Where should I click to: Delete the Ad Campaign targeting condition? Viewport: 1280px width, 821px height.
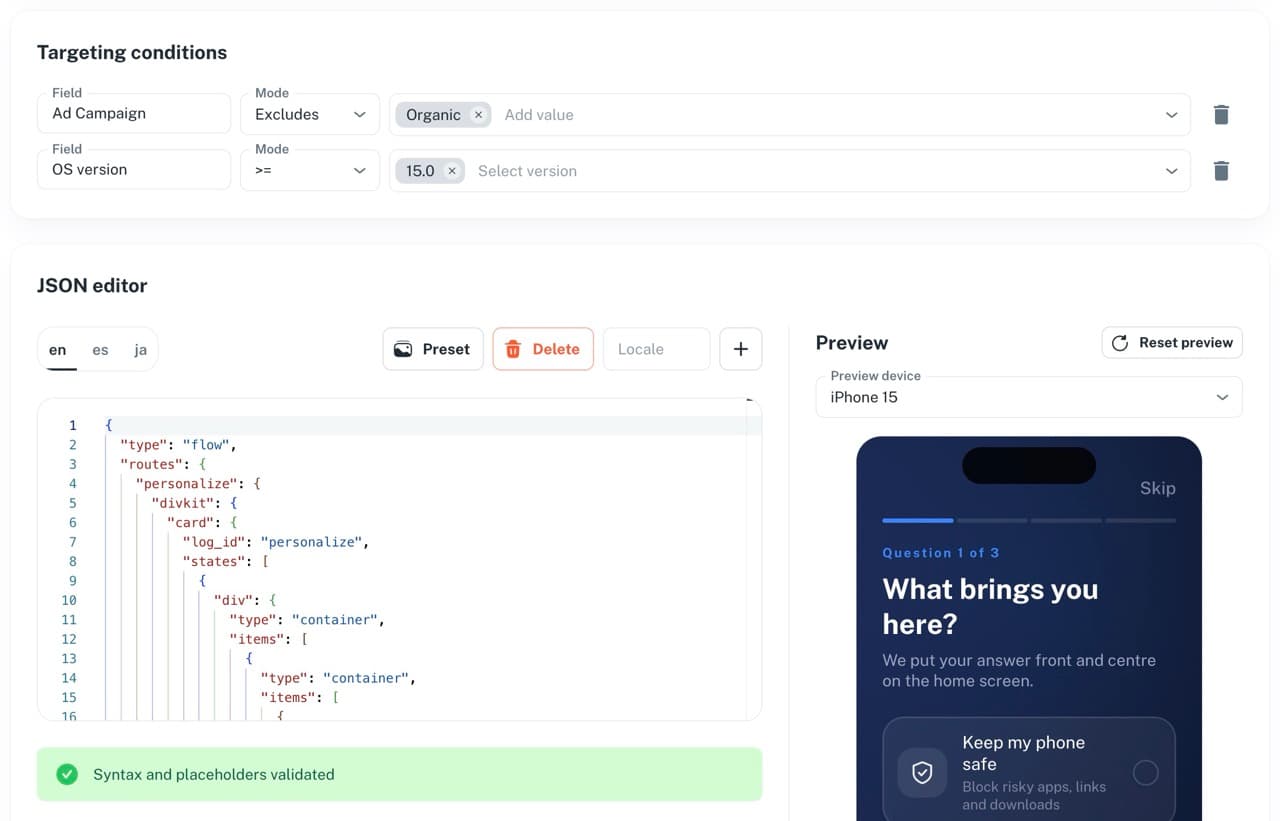pos(1221,114)
